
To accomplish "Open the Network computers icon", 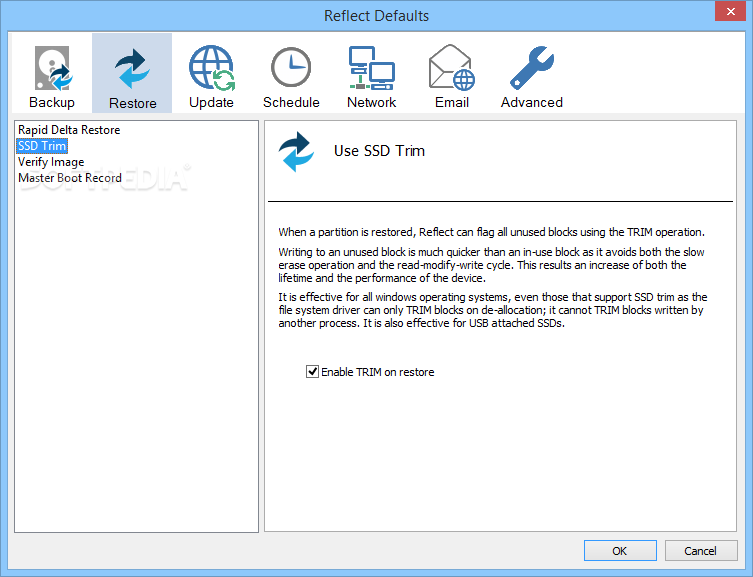I will (x=372, y=68).
